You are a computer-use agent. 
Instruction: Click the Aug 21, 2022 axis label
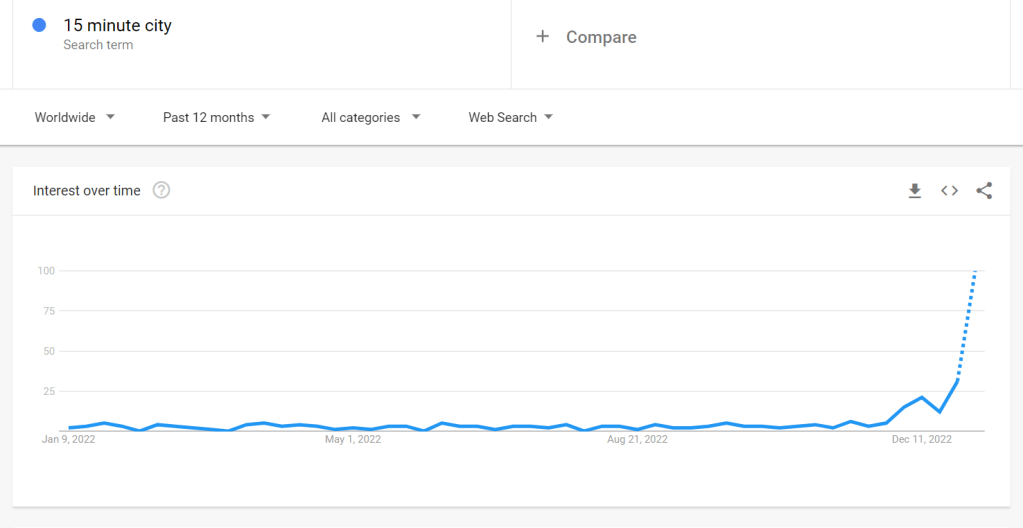637,439
